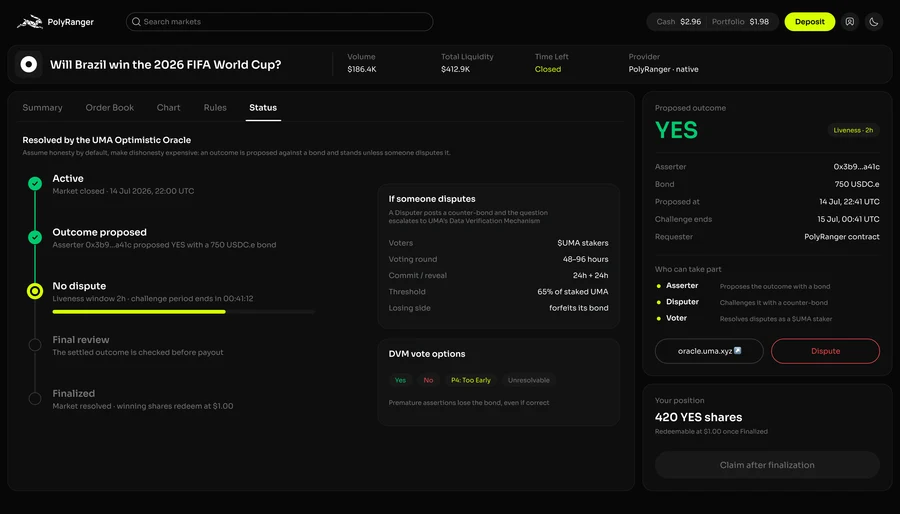Open the Rules tab

tap(215, 107)
